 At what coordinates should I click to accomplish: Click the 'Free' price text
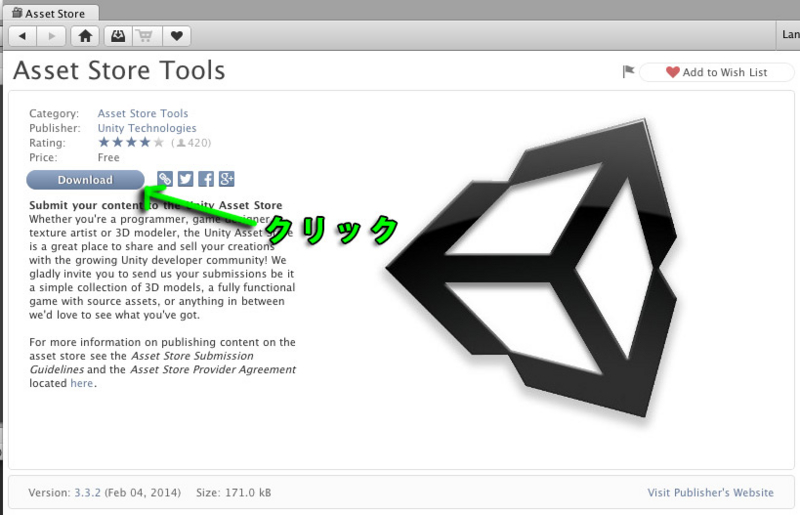pos(109,157)
